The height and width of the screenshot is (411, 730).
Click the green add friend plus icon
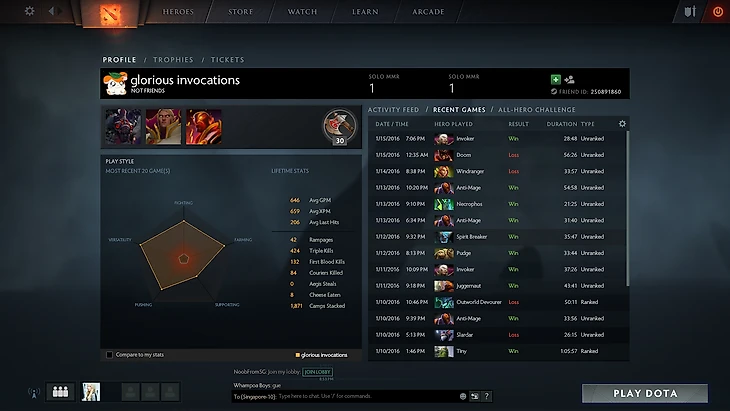click(x=555, y=80)
